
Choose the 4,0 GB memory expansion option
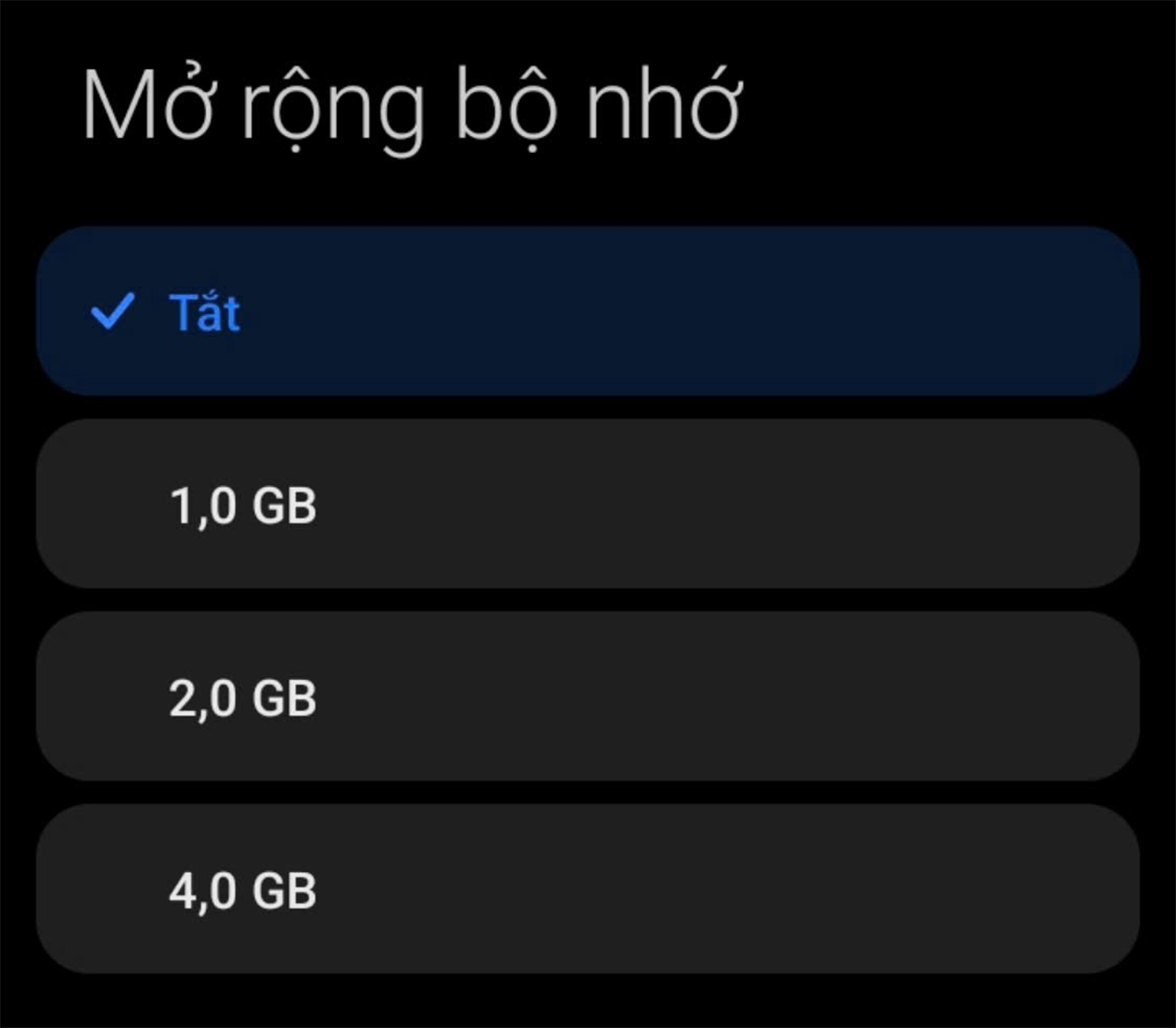pos(588,889)
